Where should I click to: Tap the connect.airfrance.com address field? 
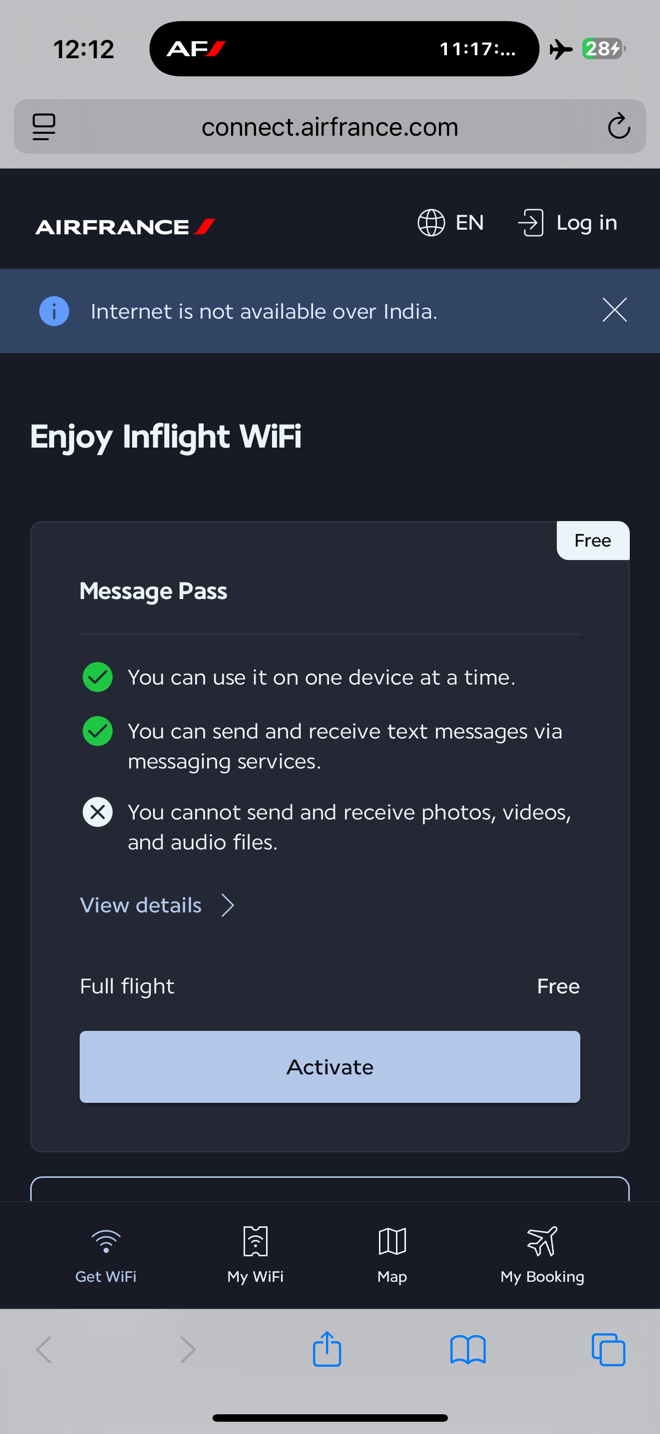click(x=330, y=127)
